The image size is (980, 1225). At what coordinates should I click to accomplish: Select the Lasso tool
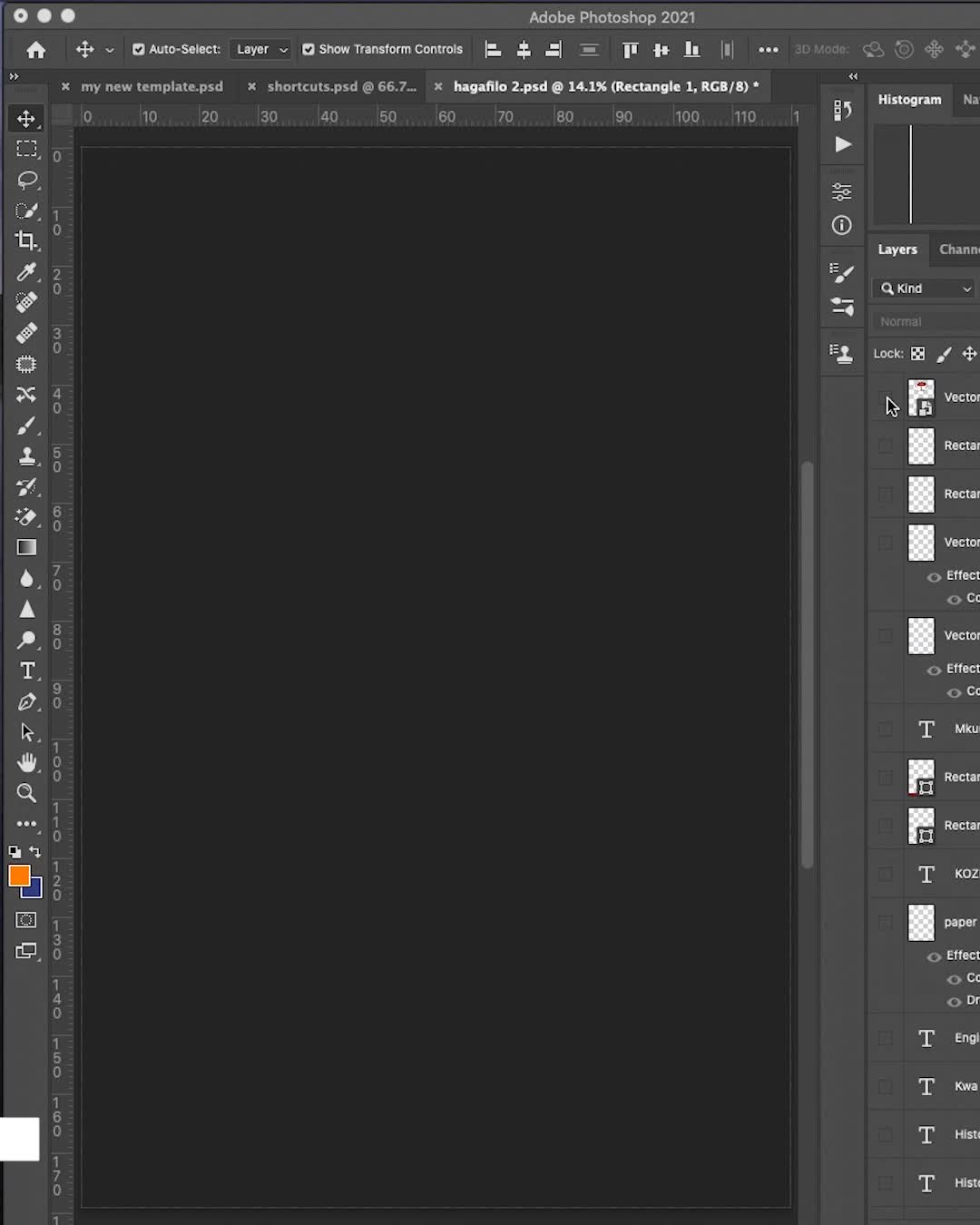26,180
